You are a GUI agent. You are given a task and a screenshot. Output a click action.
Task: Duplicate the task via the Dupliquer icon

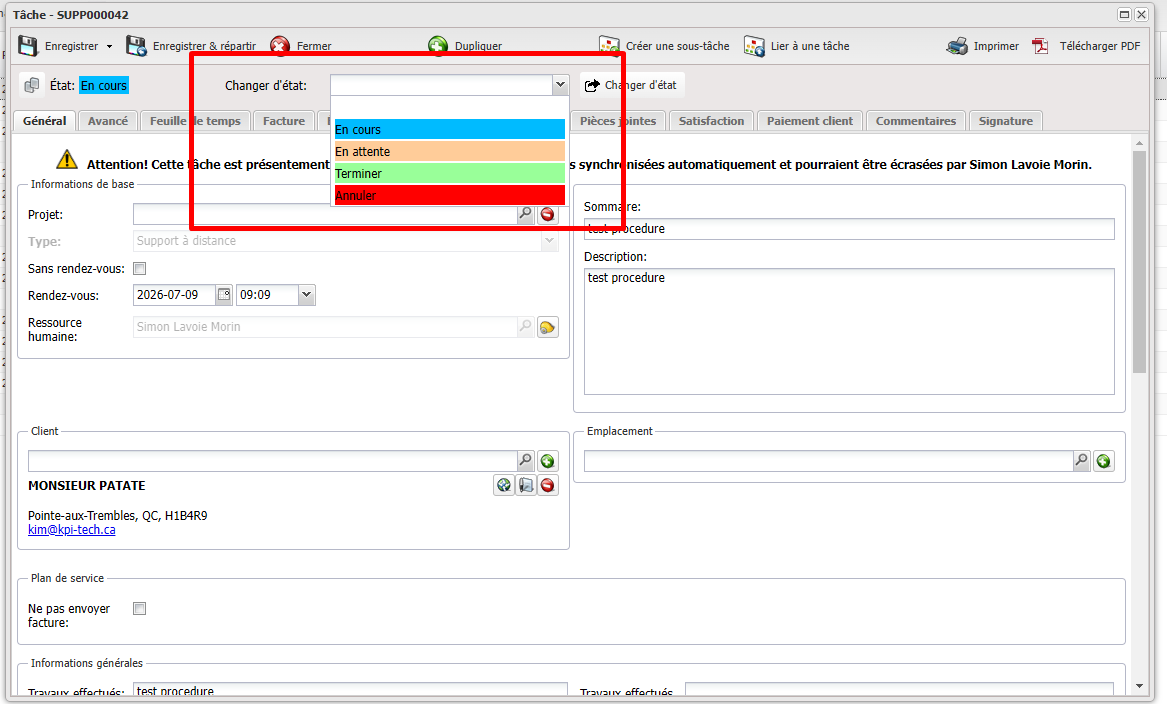click(438, 45)
